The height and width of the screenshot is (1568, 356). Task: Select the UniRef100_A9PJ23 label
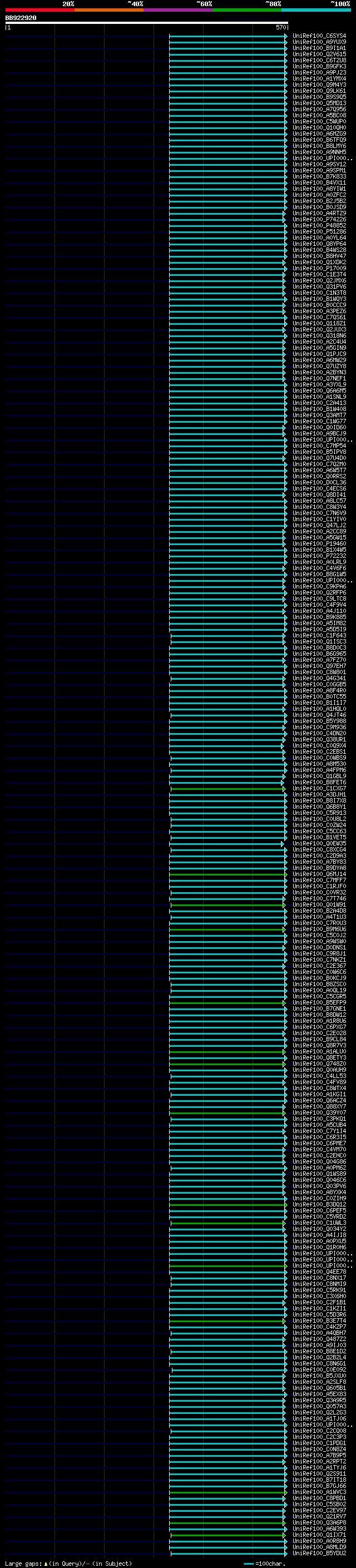pos(319,72)
